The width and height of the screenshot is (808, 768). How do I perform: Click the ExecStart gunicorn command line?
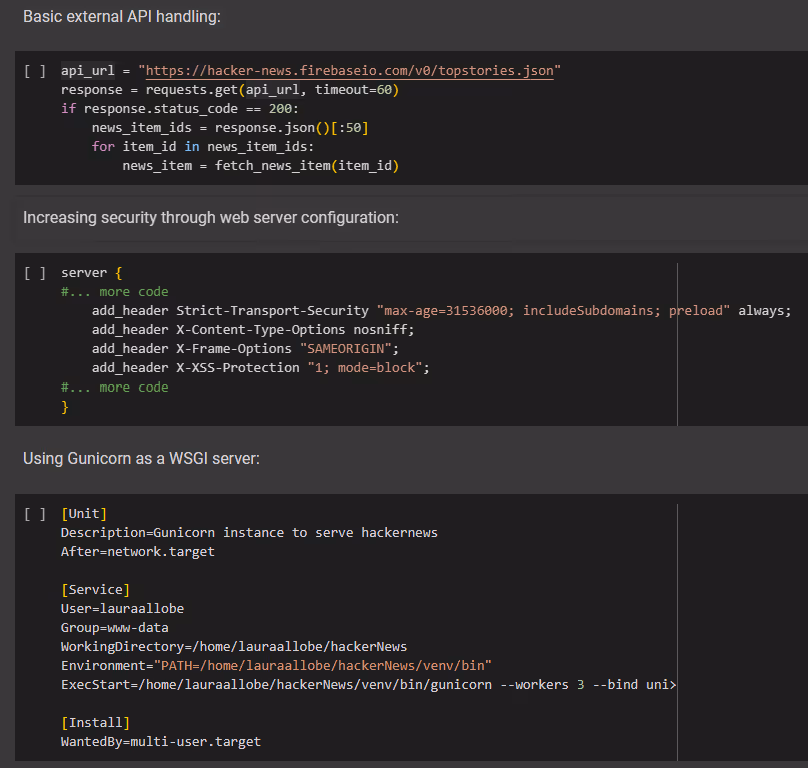coord(367,685)
